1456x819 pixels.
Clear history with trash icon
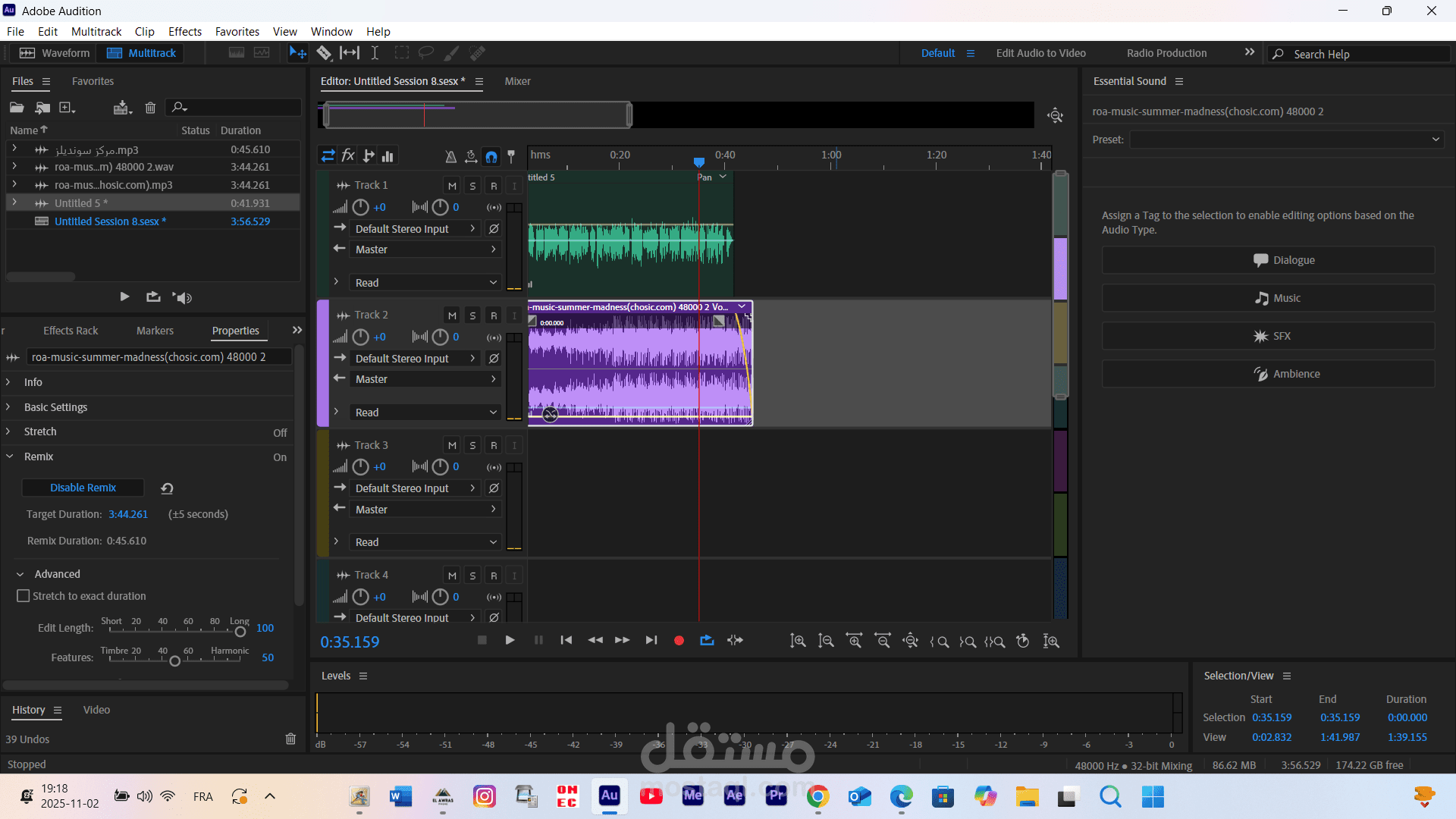(x=290, y=739)
